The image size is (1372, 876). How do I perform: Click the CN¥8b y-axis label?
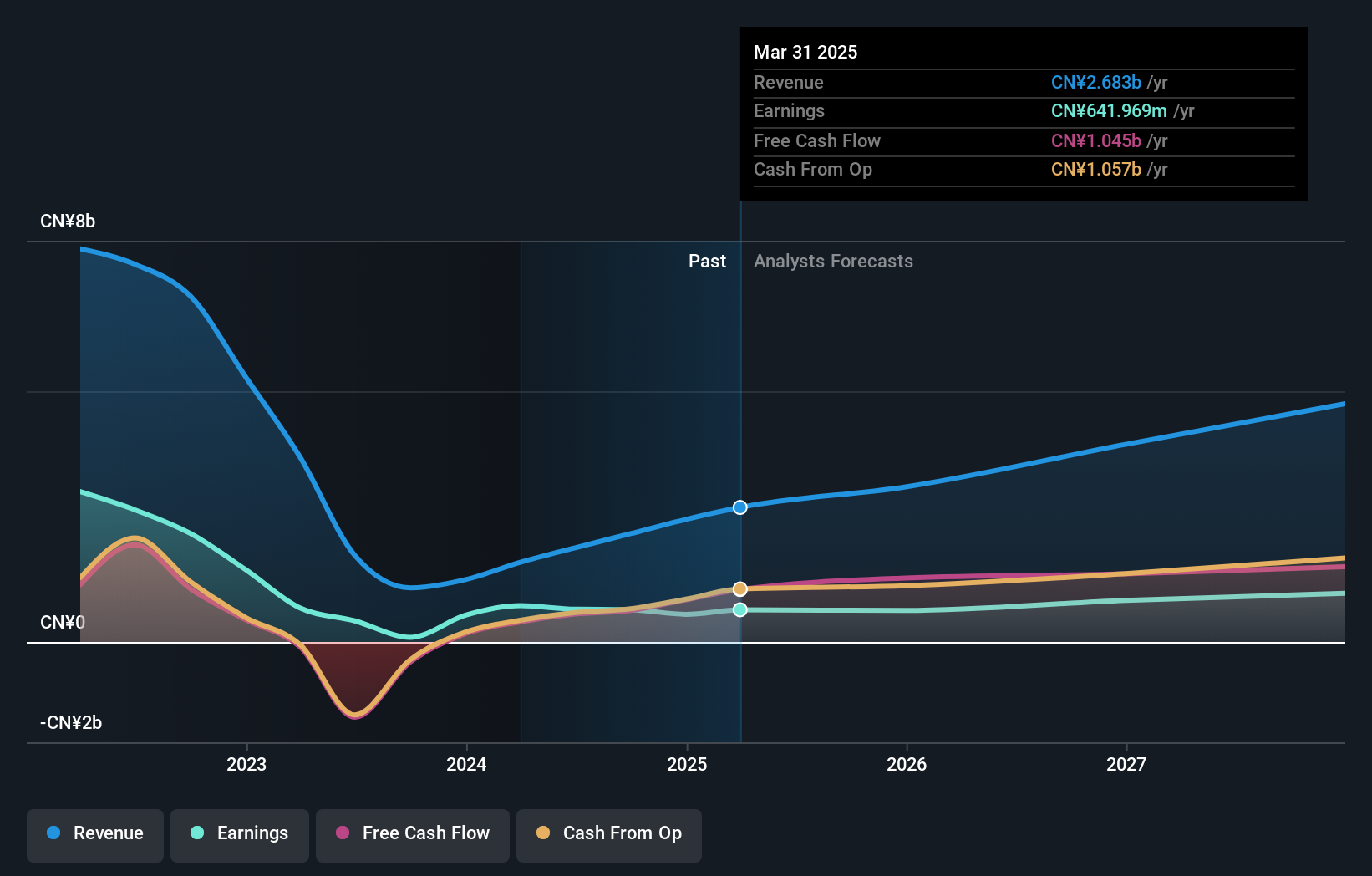click(68, 222)
